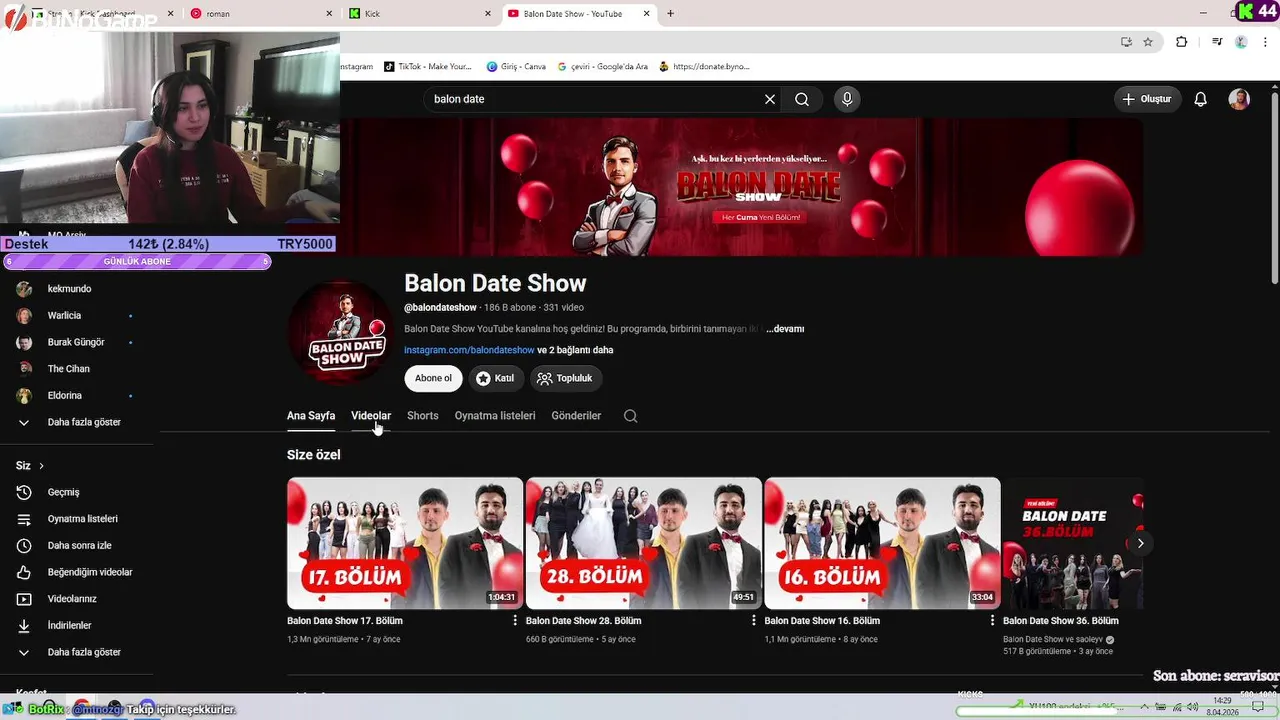Play the 16. Bölüm video thumbnail
The height and width of the screenshot is (720, 1280).
pyautogui.click(x=882, y=543)
